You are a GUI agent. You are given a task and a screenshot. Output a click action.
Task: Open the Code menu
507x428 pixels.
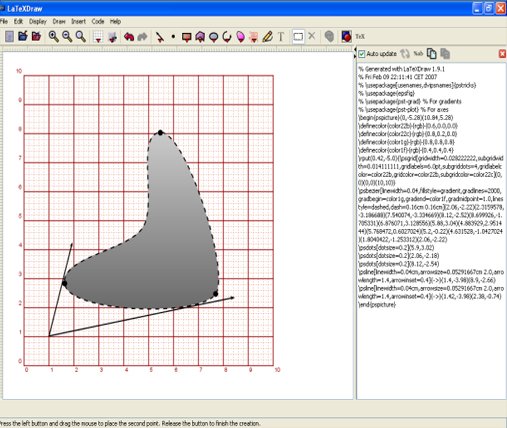[x=98, y=21]
